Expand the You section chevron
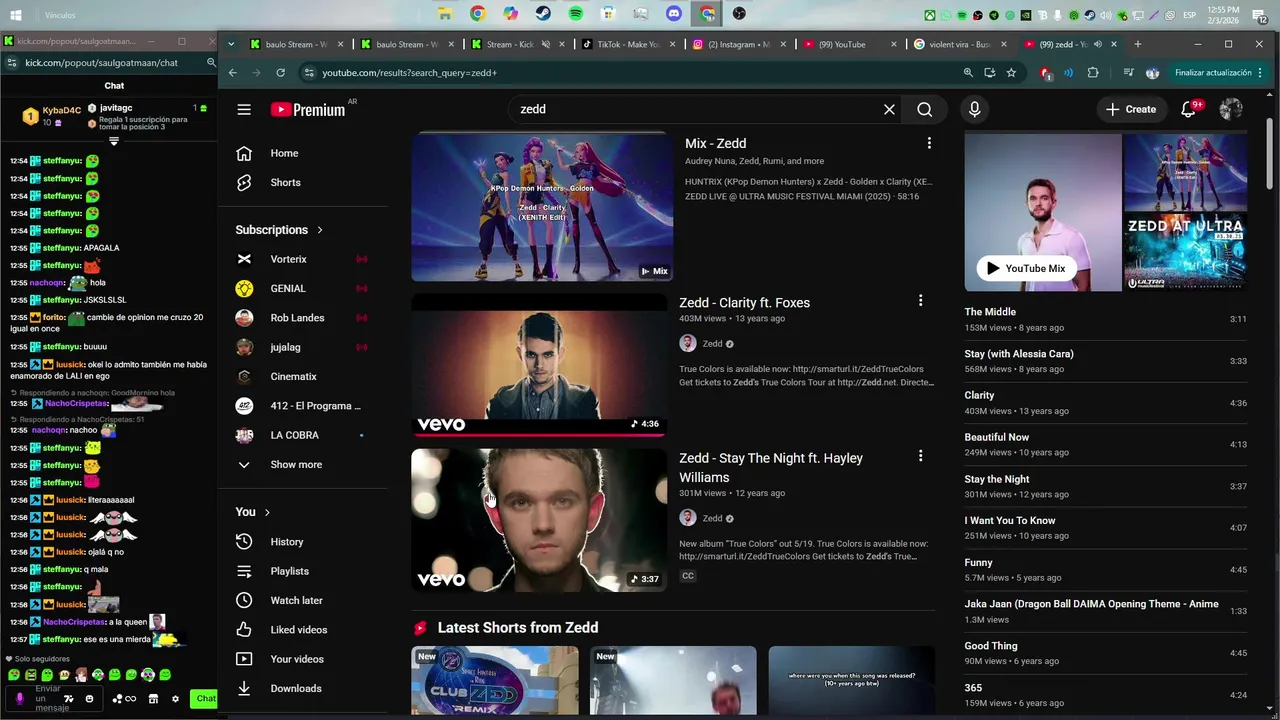Screen dimensions: 1280x720 coord(267,512)
